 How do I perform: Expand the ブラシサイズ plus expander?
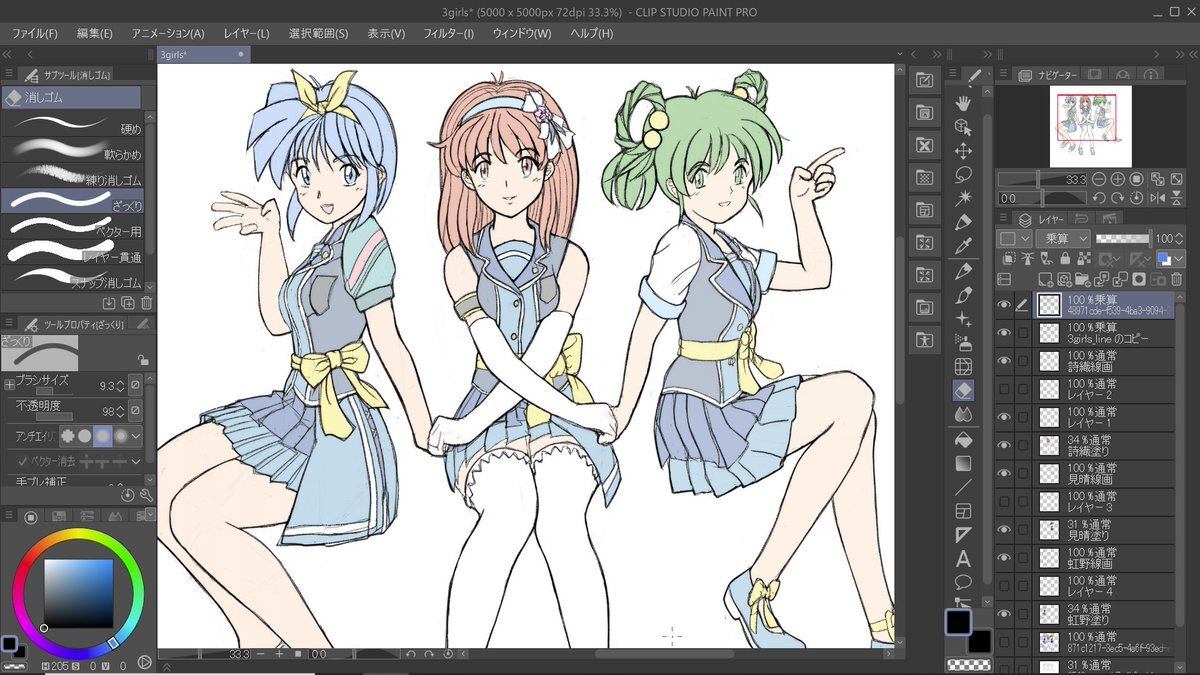[9, 384]
